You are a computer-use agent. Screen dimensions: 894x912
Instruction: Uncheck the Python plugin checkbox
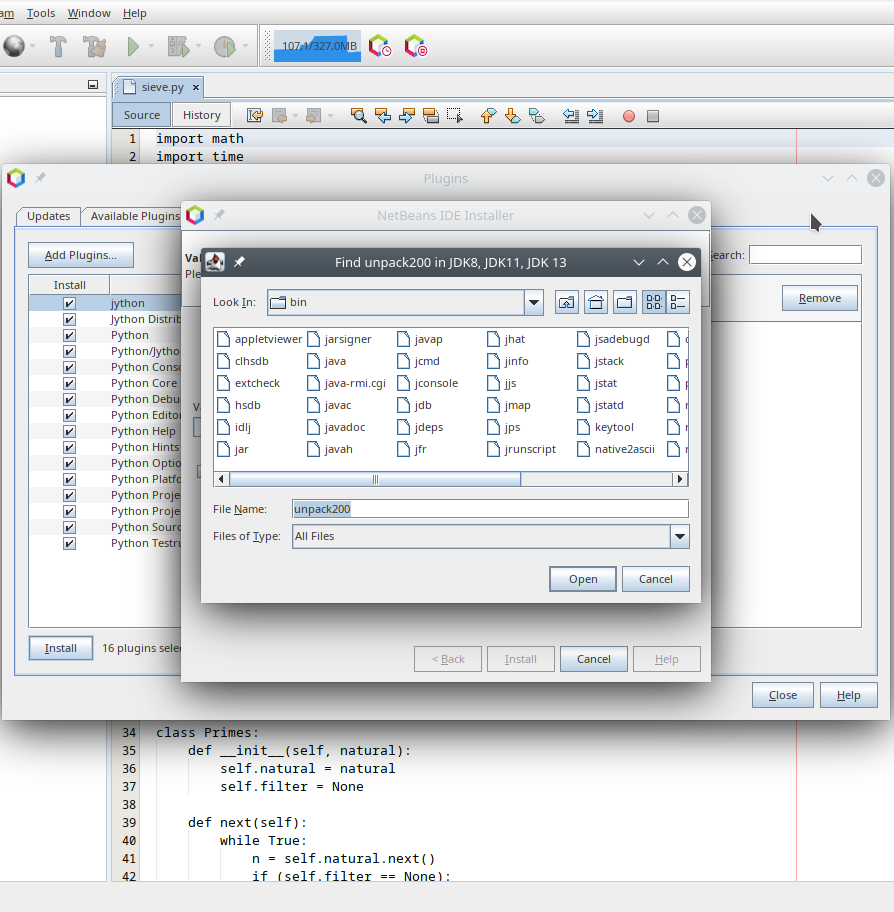(x=69, y=335)
